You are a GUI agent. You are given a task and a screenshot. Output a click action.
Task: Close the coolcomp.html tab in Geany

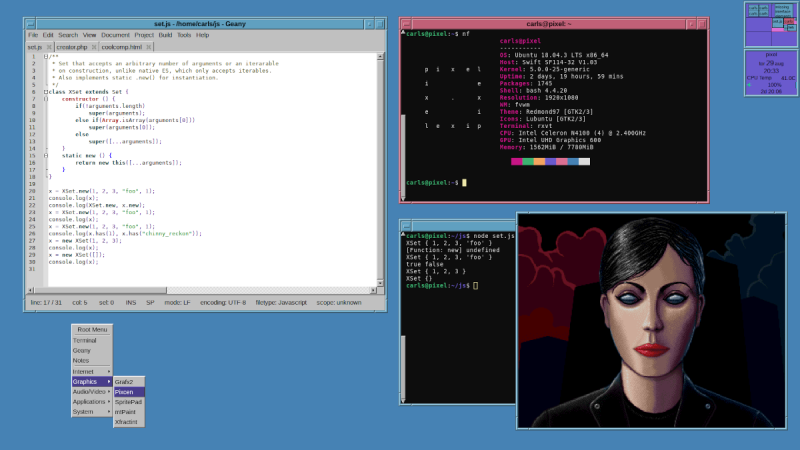148,47
